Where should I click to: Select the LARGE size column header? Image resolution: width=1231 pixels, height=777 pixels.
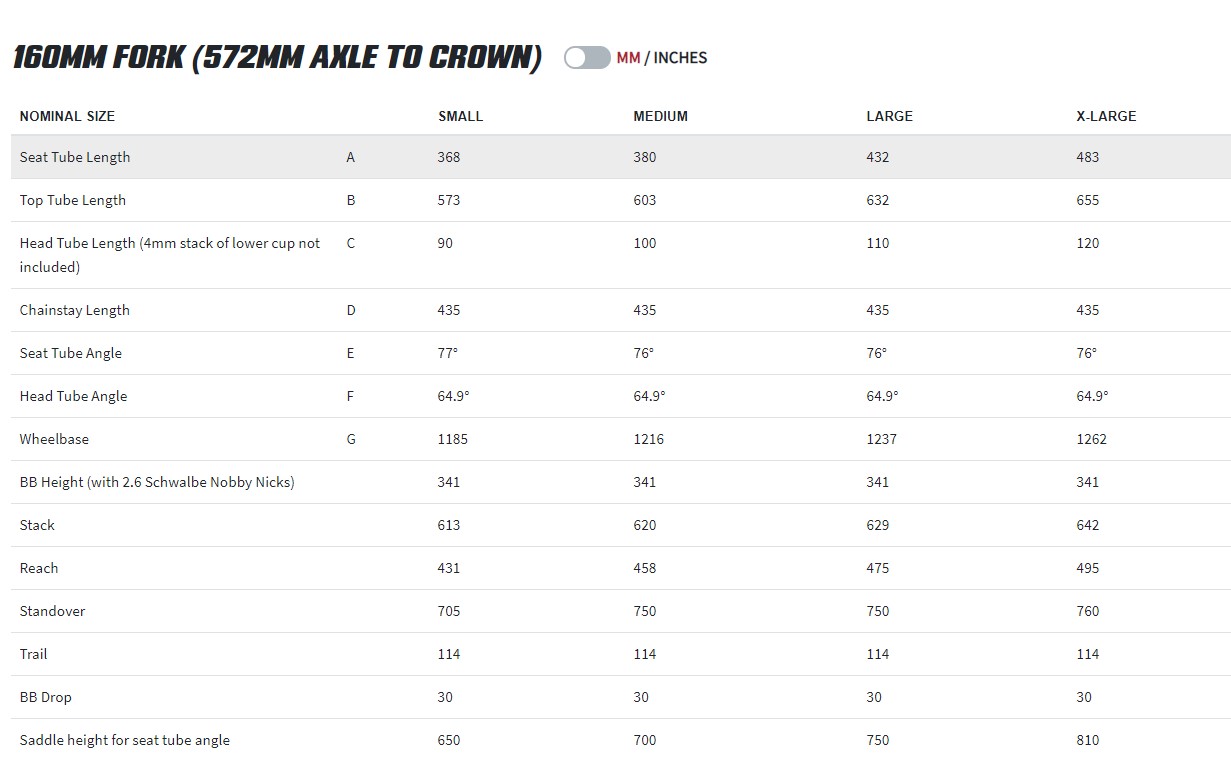coord(889,116)
